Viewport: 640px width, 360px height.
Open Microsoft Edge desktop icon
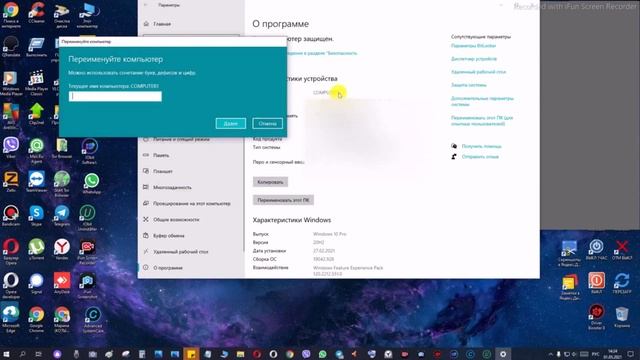[11, 318]
